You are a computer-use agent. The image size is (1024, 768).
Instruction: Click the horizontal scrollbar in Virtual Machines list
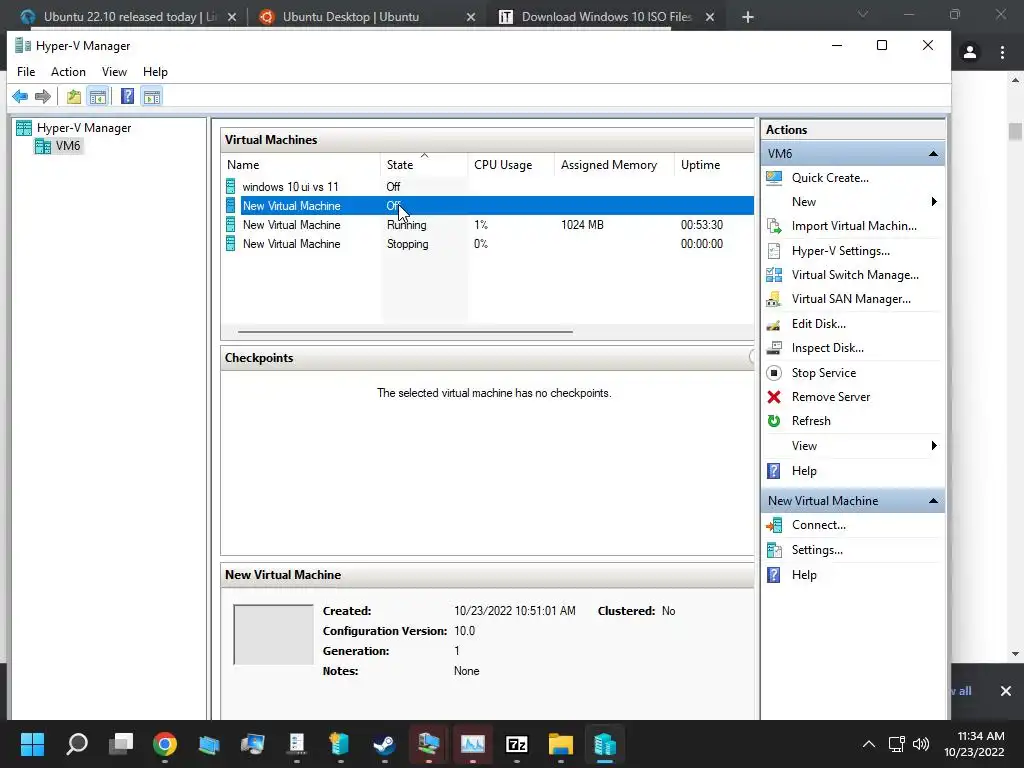tap(405, 332)
